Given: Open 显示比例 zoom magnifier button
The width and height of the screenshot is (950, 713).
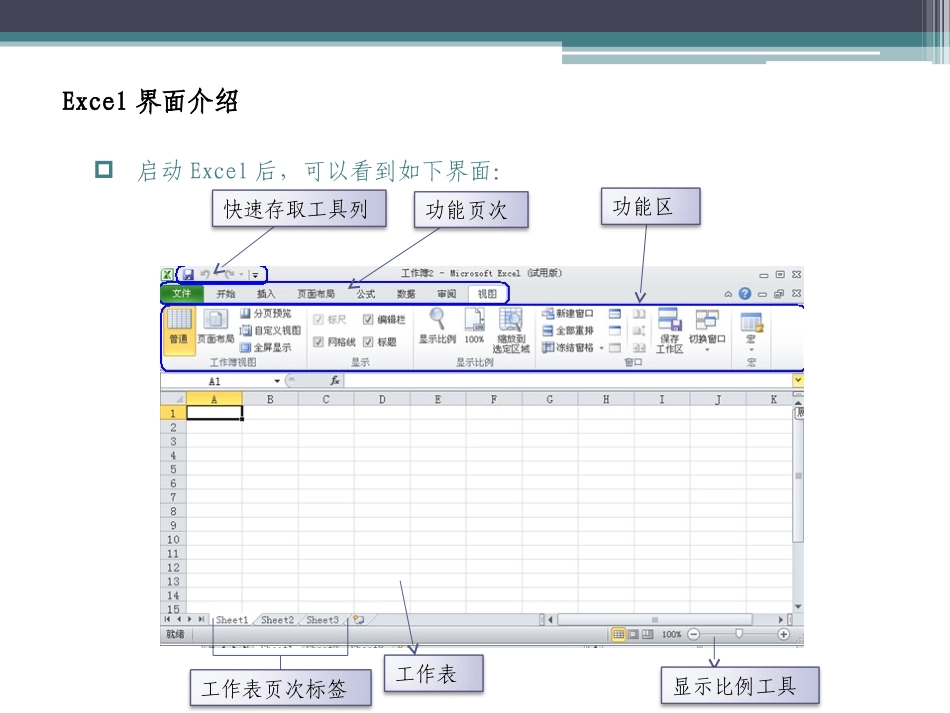Looking at the screenshot, I should (437, 326).
